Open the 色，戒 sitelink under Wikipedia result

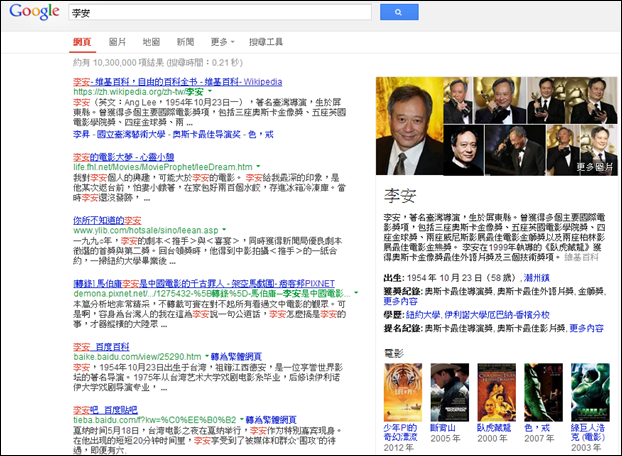(x=261, y=134)
